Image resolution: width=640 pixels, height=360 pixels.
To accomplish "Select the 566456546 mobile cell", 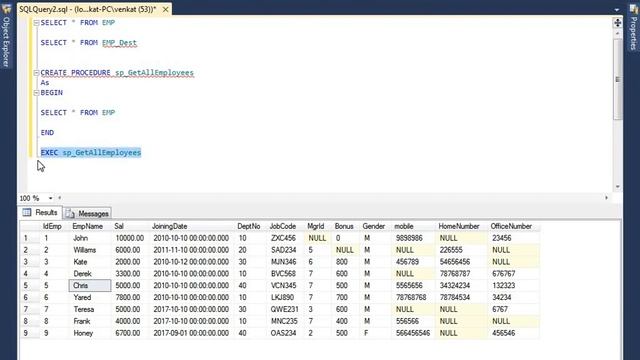I will pos(413,333).
